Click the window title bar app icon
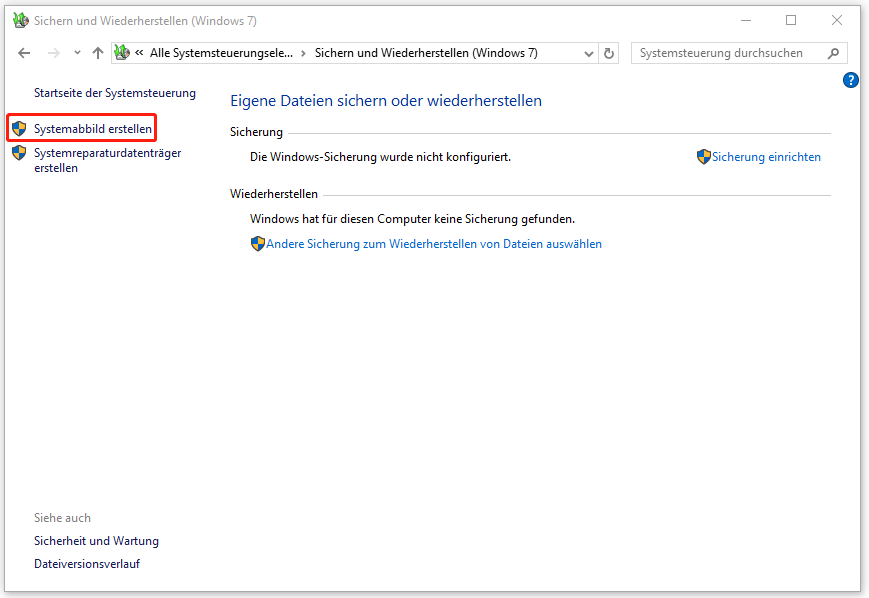 (x=21, y=21)
